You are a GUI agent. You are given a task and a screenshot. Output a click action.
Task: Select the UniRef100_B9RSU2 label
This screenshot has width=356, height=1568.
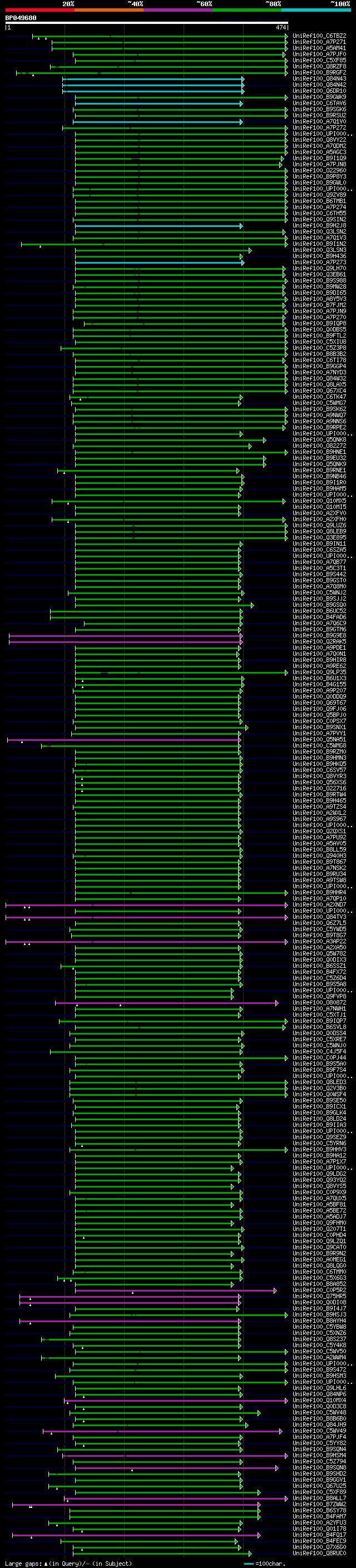pos(319,116)
